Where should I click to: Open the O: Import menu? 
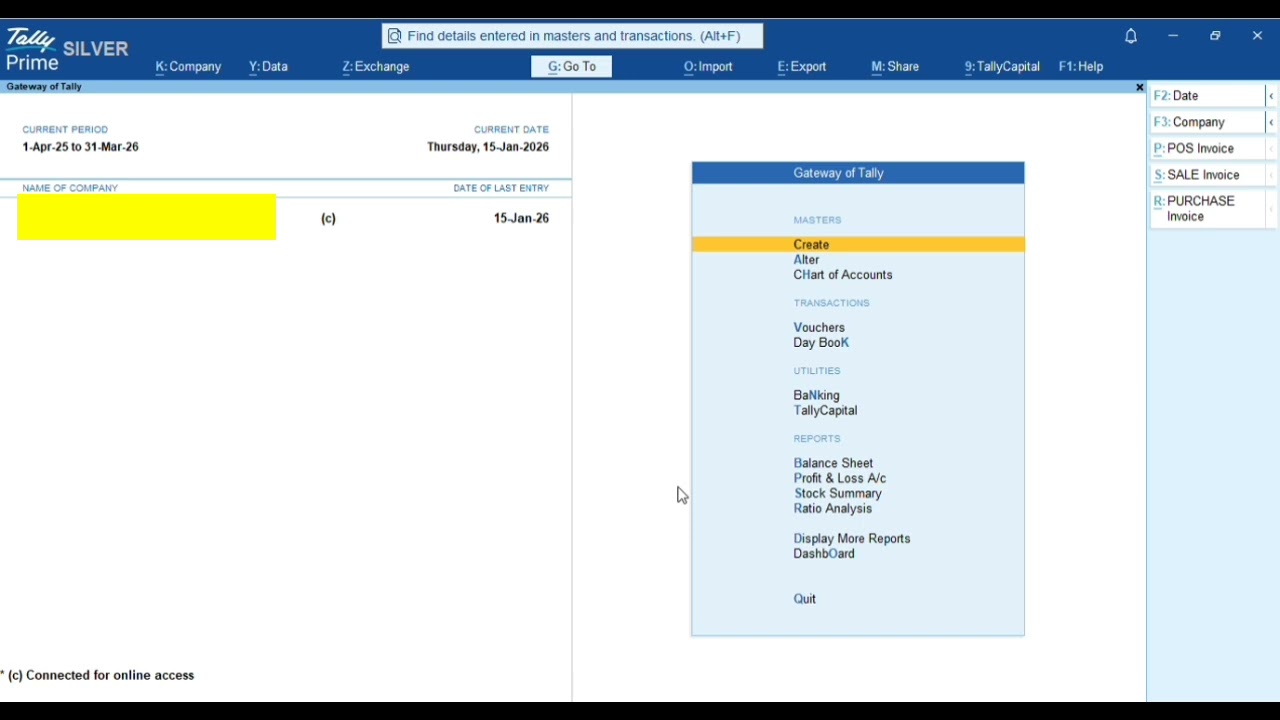708,67
